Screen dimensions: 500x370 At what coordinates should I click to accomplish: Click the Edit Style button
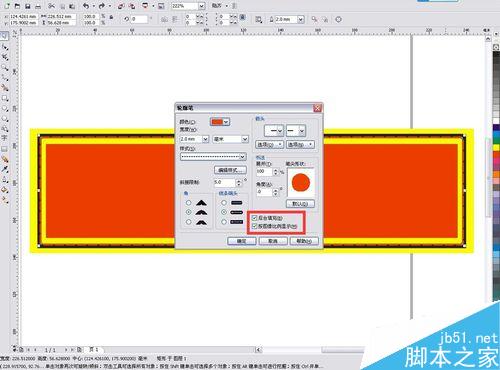coord(230,170)
